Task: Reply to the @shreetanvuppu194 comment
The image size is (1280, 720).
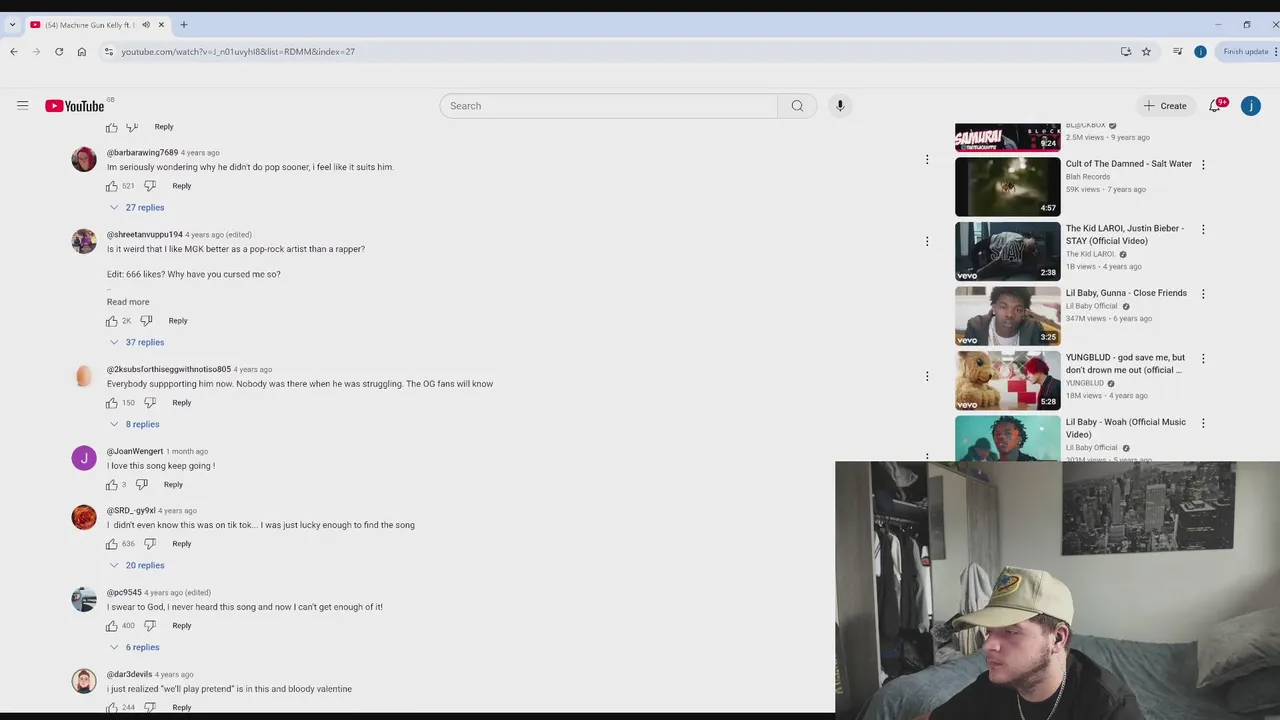Action: [x=178, y=321]
